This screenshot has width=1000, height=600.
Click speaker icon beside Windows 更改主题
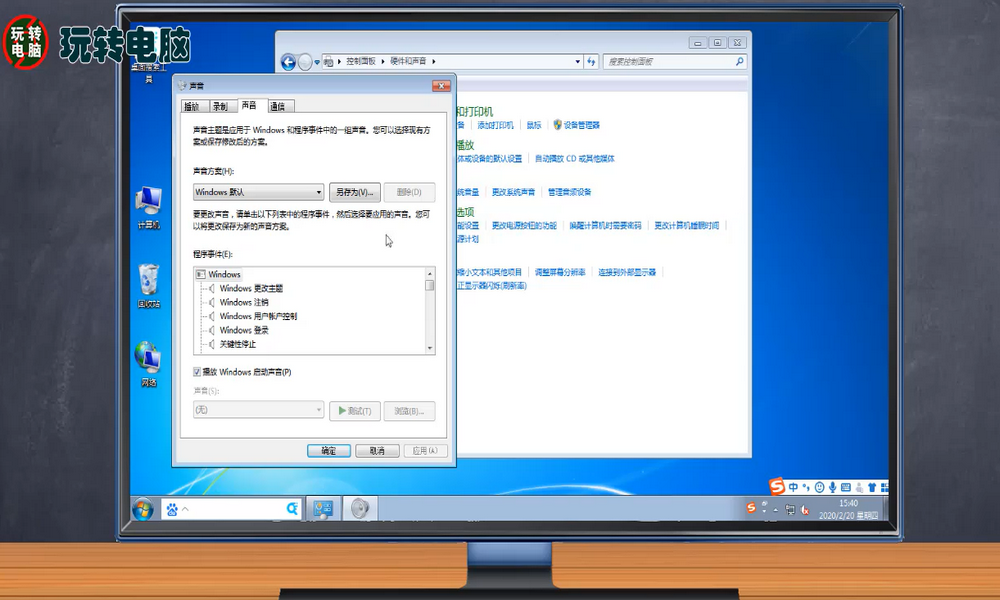click(212, 288)
